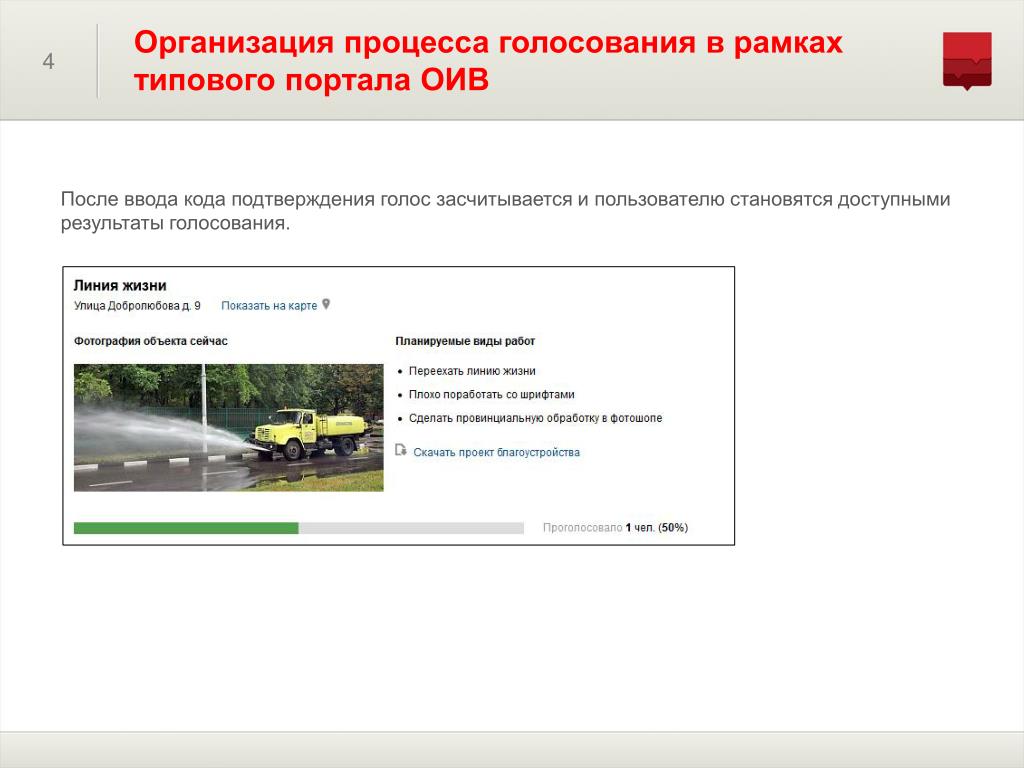Click bullet 'Плохо поработать со шрифтами'
Image resolution: width=1024 pixels, height=768 pixels.
(x=492, y=394)
